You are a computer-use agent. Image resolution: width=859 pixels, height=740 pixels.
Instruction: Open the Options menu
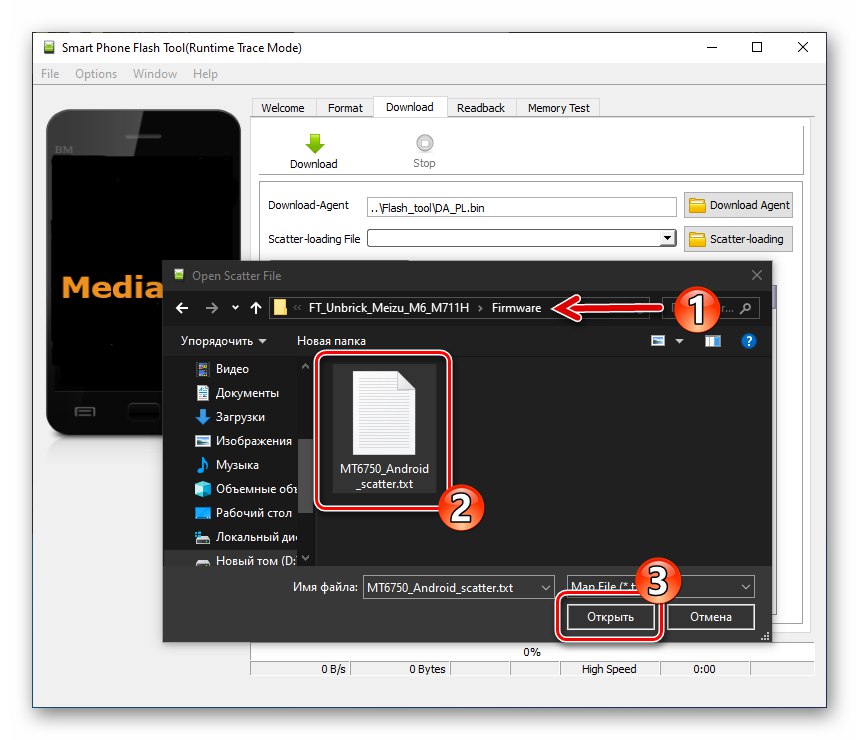tap(96, 74)
